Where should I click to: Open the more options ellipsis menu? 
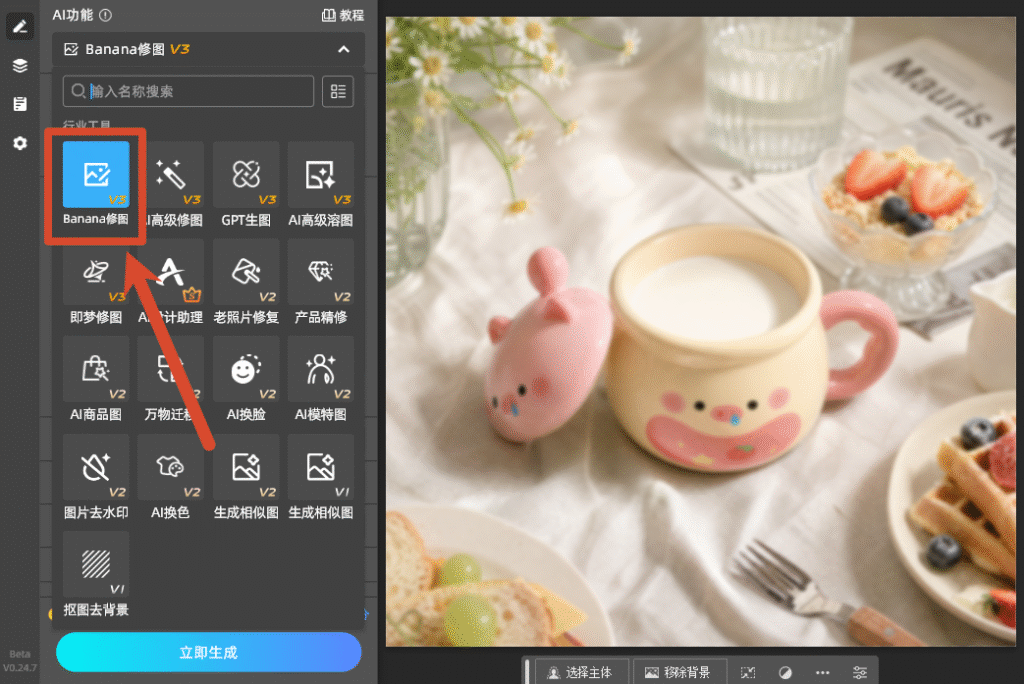pyautogui.click(x=822, y=672)
